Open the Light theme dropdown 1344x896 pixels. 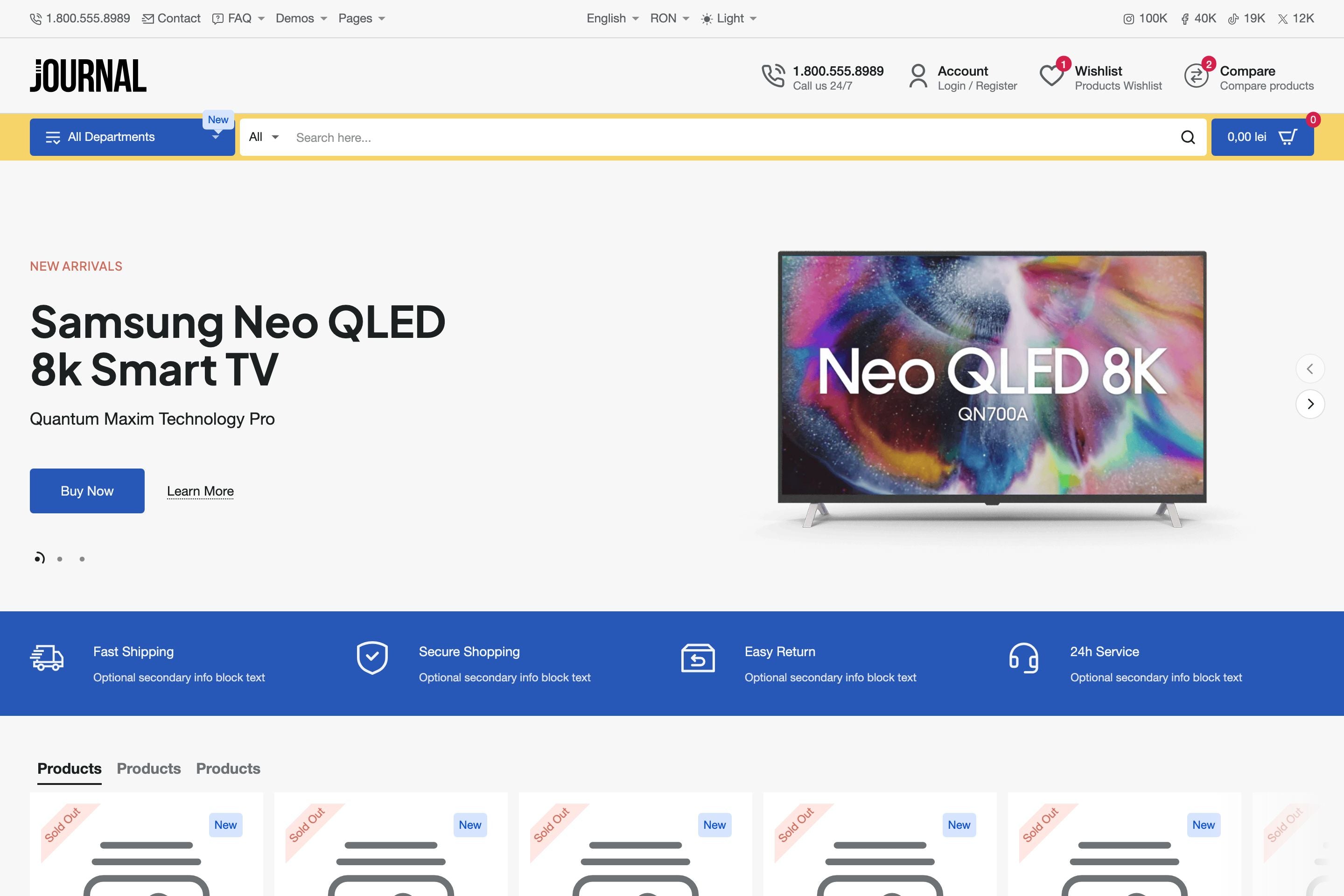[x=729, y=18]
